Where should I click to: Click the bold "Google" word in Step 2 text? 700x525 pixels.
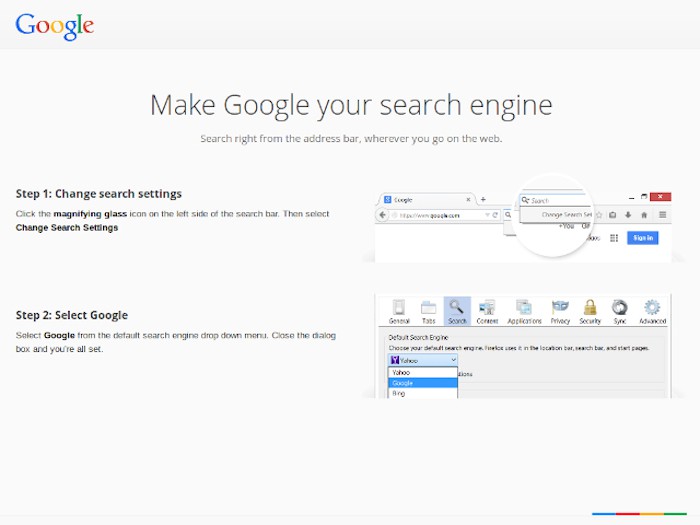[x=59, y=335]
